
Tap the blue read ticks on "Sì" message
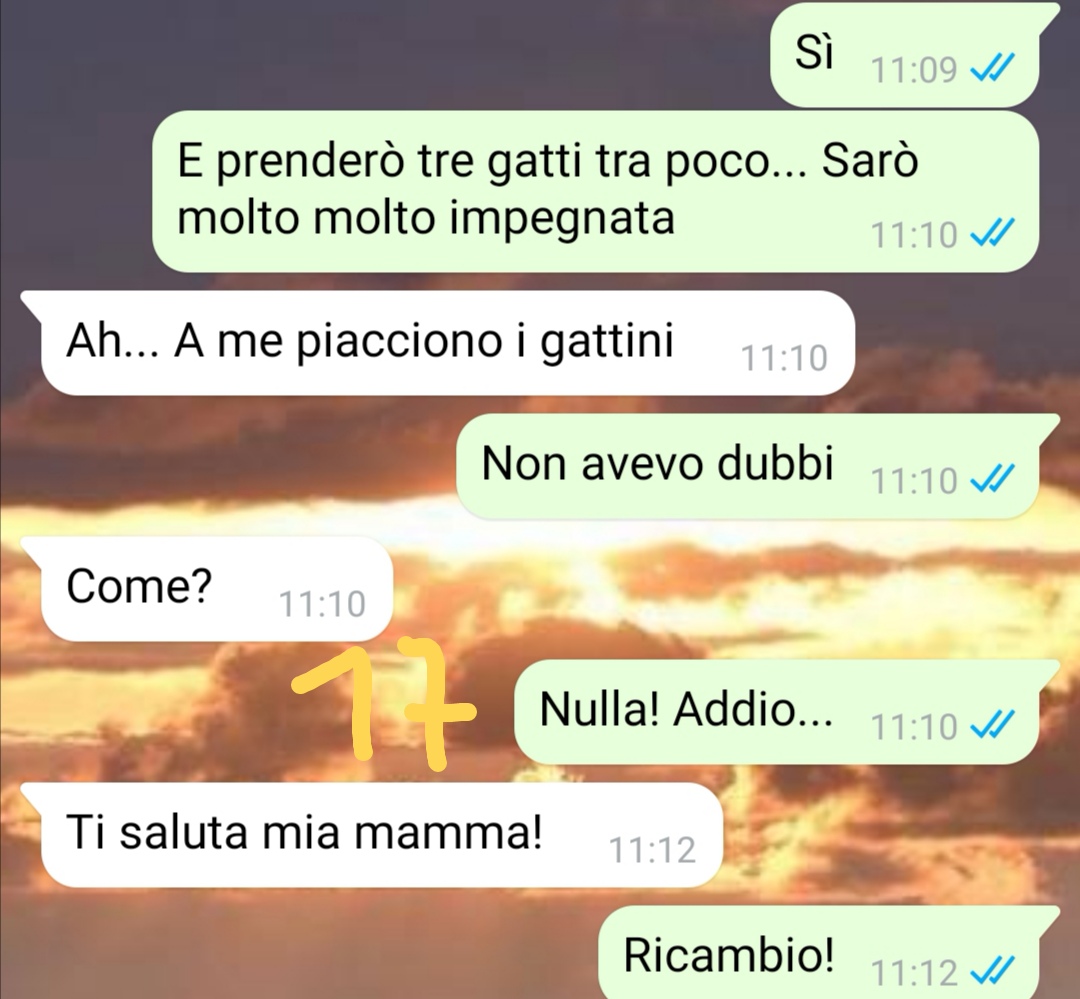tap(992, 69)
